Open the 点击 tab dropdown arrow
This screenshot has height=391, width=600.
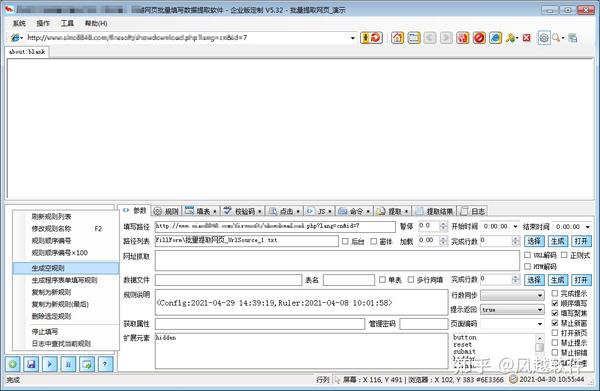tap(298, 211)
